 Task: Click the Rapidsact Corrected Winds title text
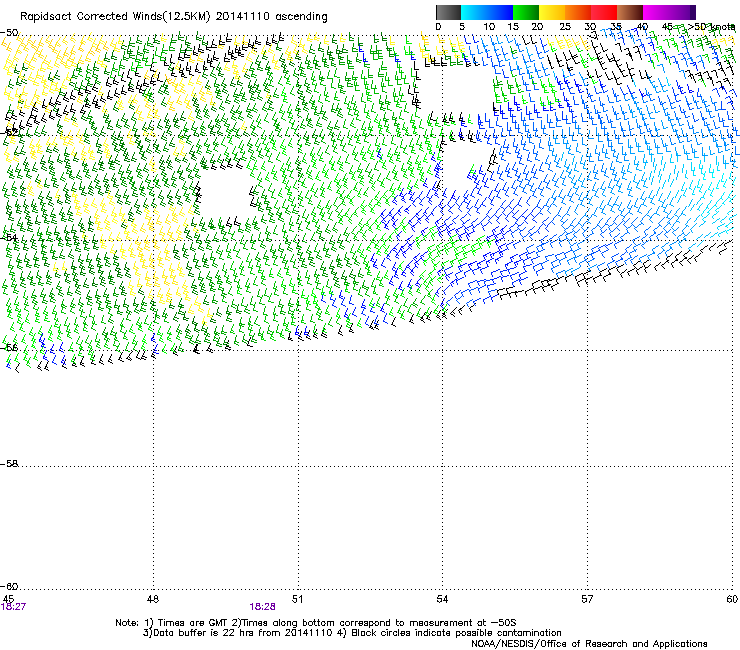[x=174, y=17]
